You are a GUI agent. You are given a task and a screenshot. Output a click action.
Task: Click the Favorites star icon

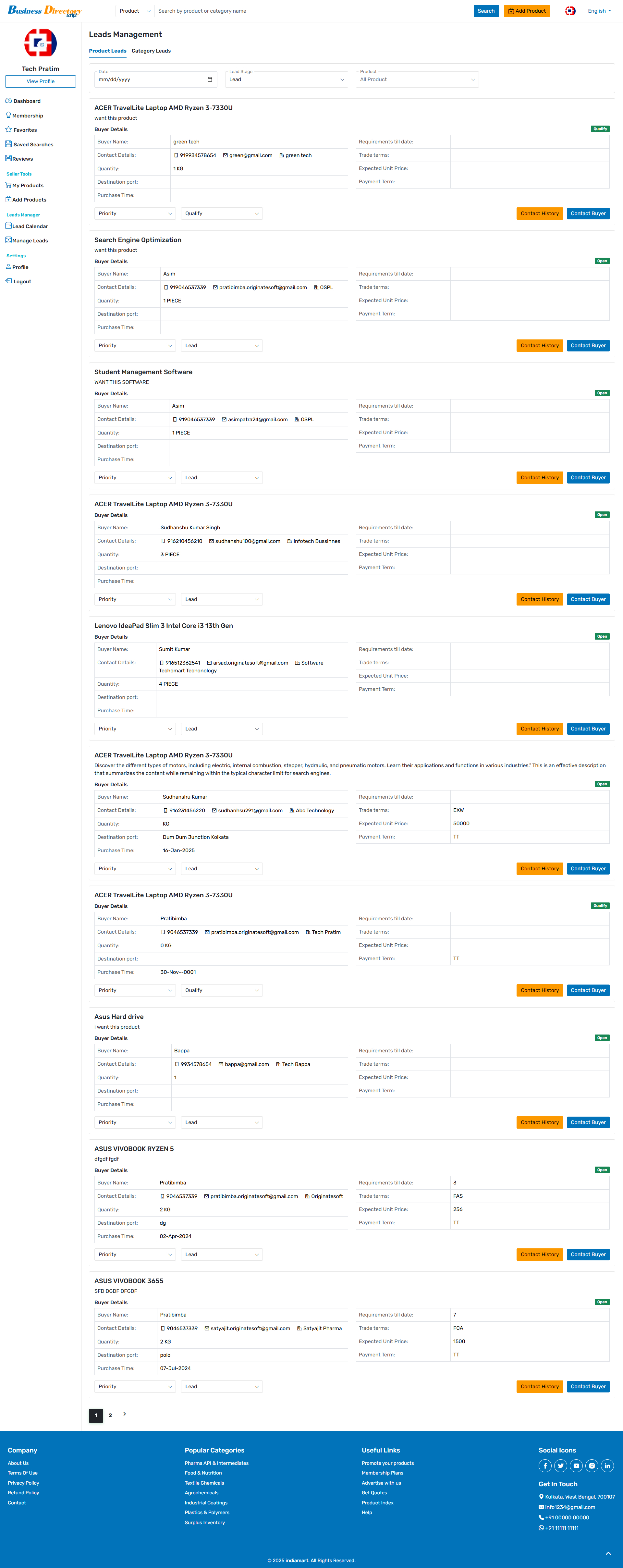[8, 130]
